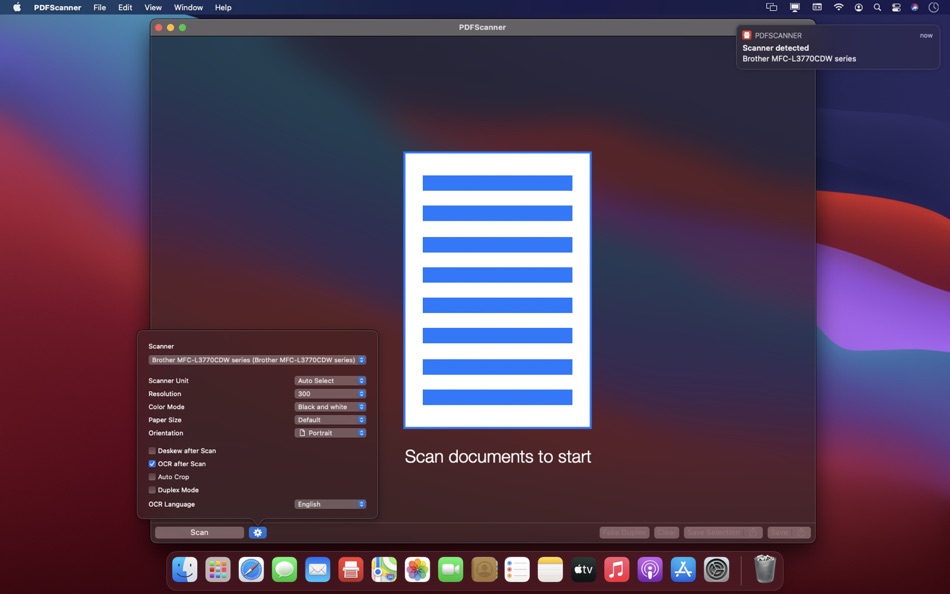The image size is (950, 594).
Task: Click the Scan button
Action: [x=199, y=532]
